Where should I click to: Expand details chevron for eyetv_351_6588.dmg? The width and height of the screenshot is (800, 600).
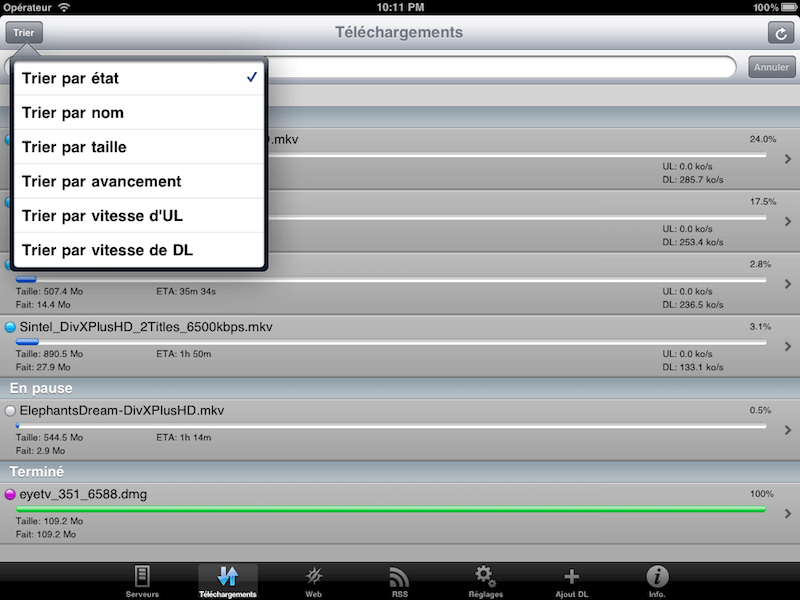point(788,514)
